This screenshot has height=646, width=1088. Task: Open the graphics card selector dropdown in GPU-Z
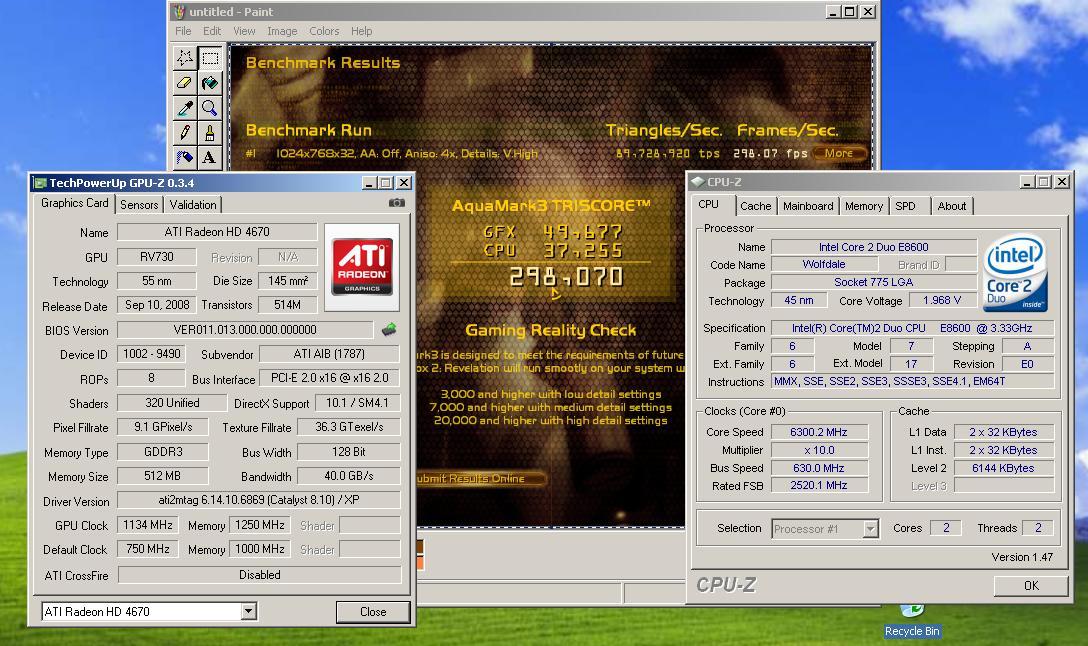(x=249, y=611)
